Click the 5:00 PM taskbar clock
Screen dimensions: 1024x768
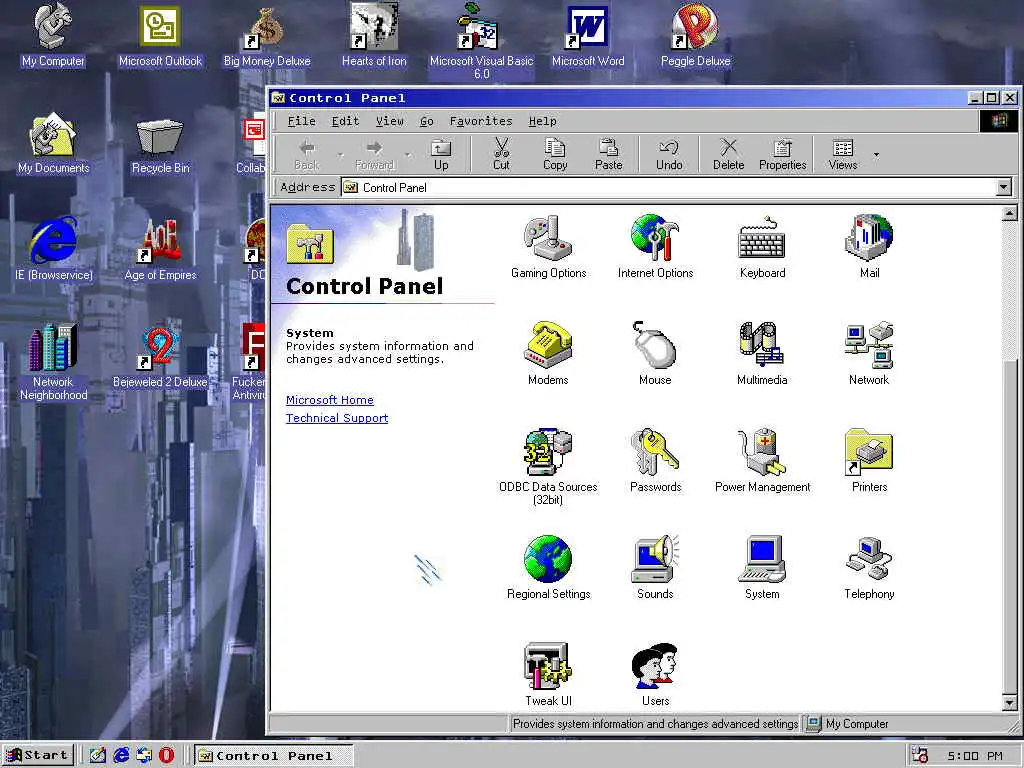point(974,756)
